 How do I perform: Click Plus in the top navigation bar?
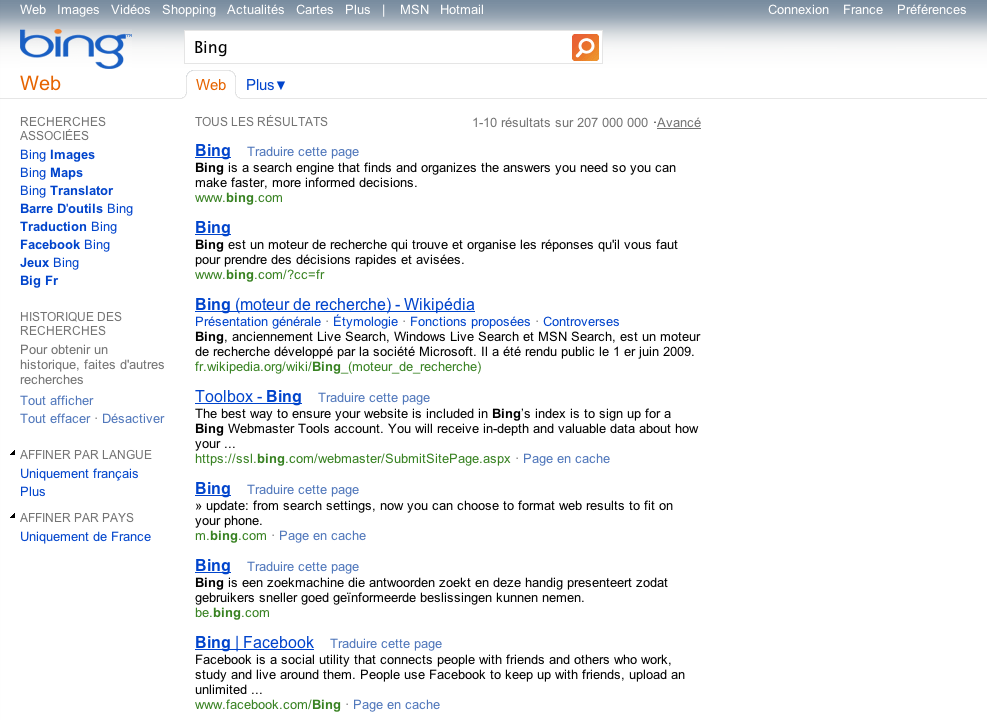tap(358, 9)
